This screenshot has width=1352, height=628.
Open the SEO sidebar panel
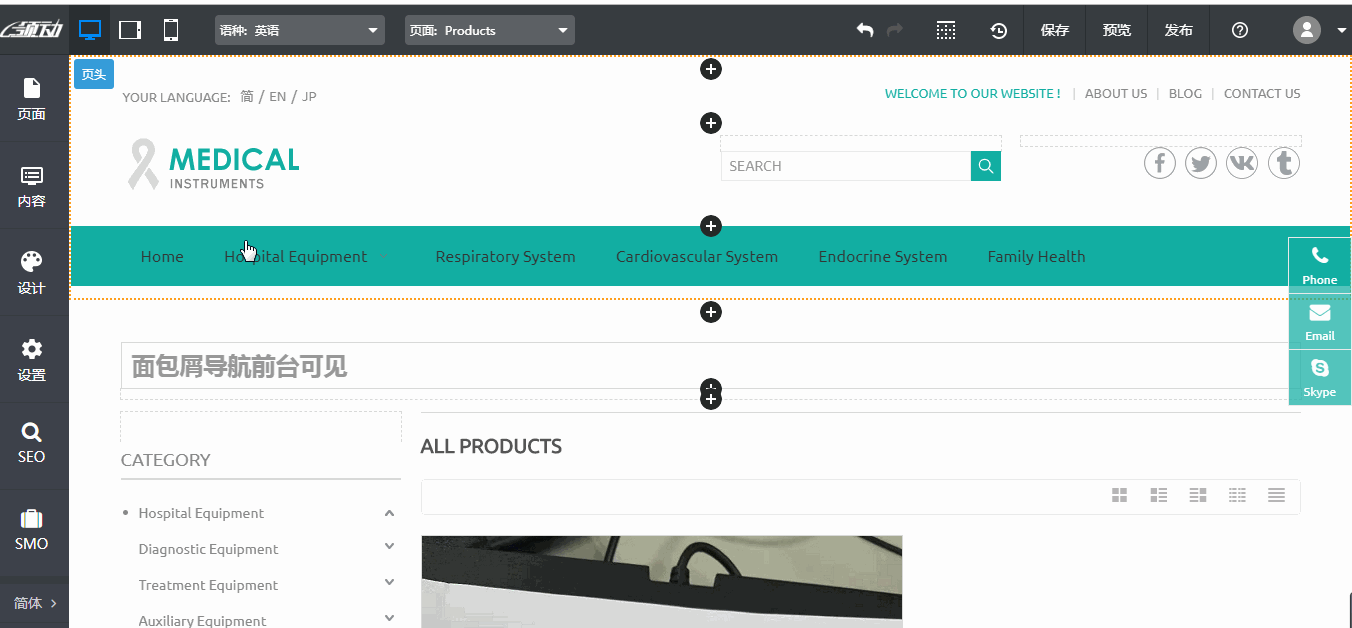pyautogui.click(x=32, y=442)
